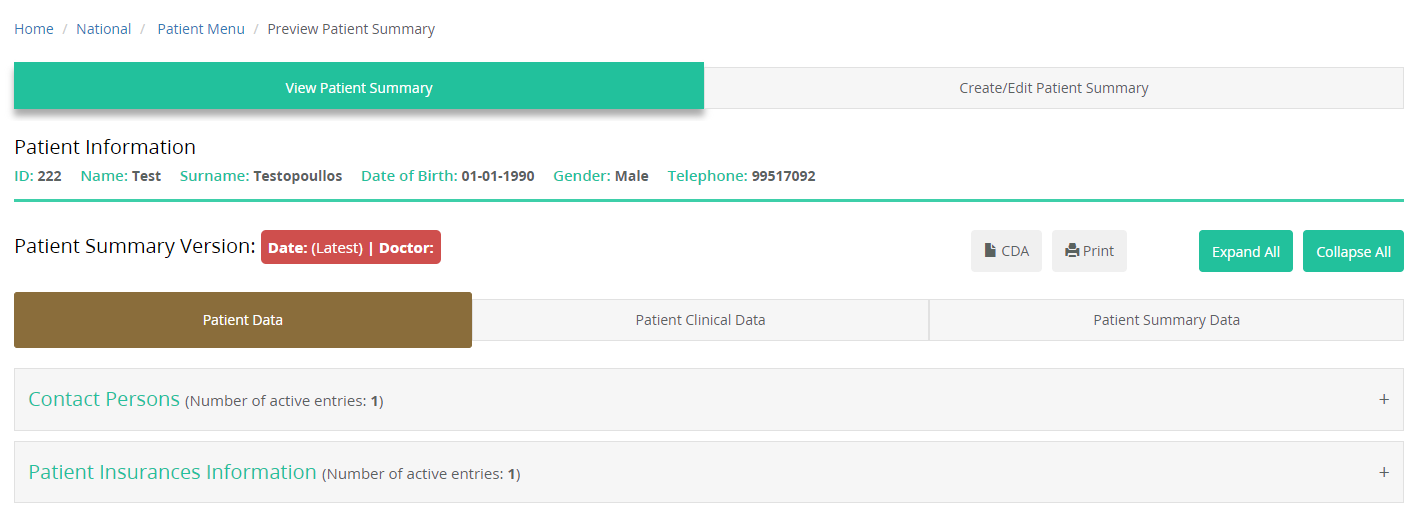Viewport: 1418px width, 514px height.
Task: Select the Patient Data tab
Action: click(243, 320)
